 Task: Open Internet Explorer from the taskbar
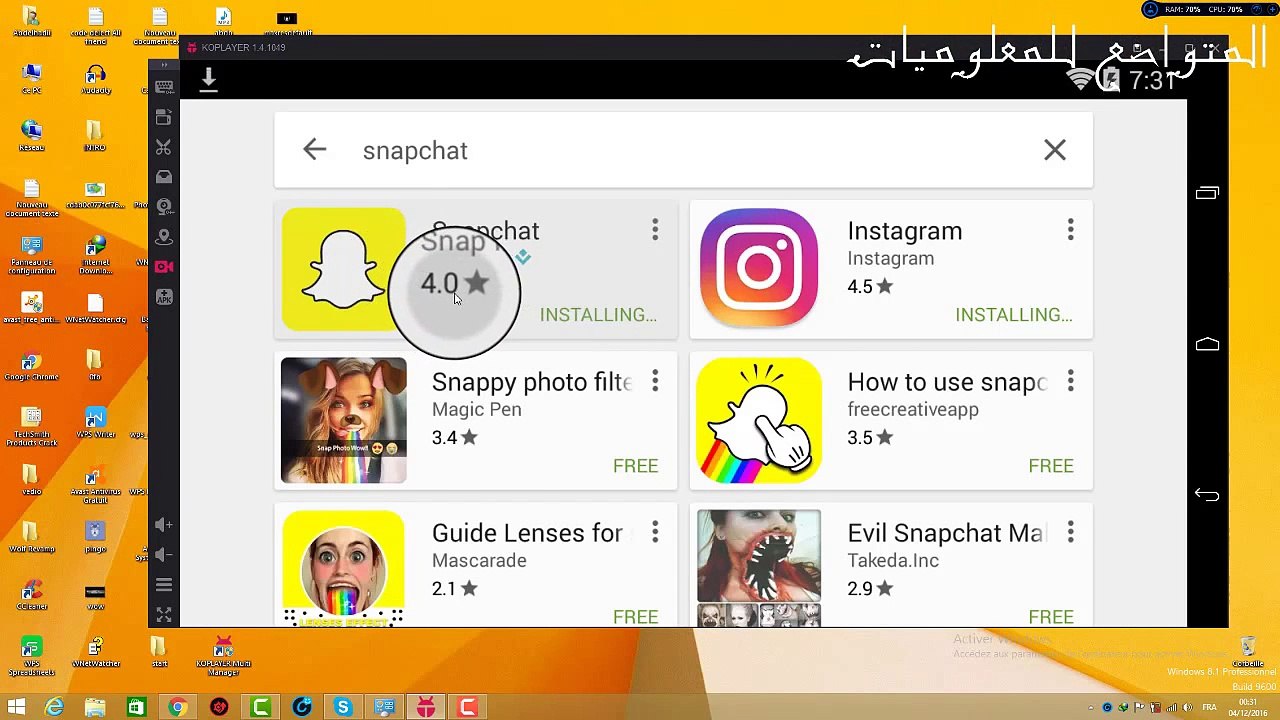(55, 708)
